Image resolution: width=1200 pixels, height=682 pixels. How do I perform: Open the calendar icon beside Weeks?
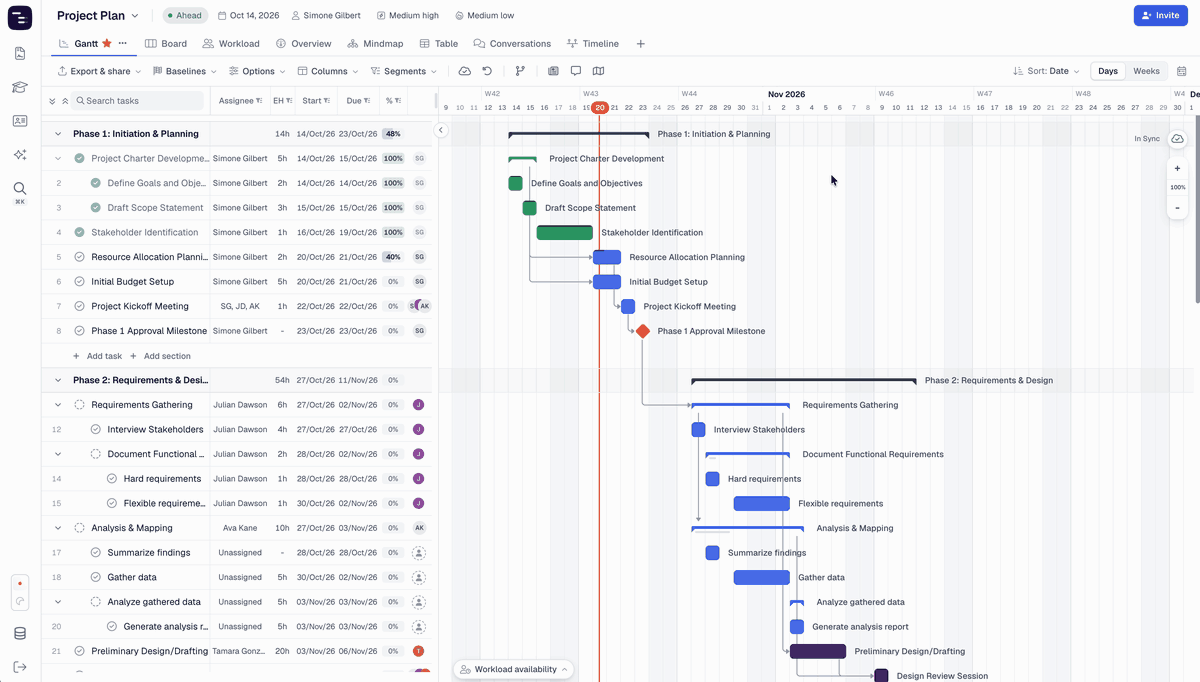1182,71
